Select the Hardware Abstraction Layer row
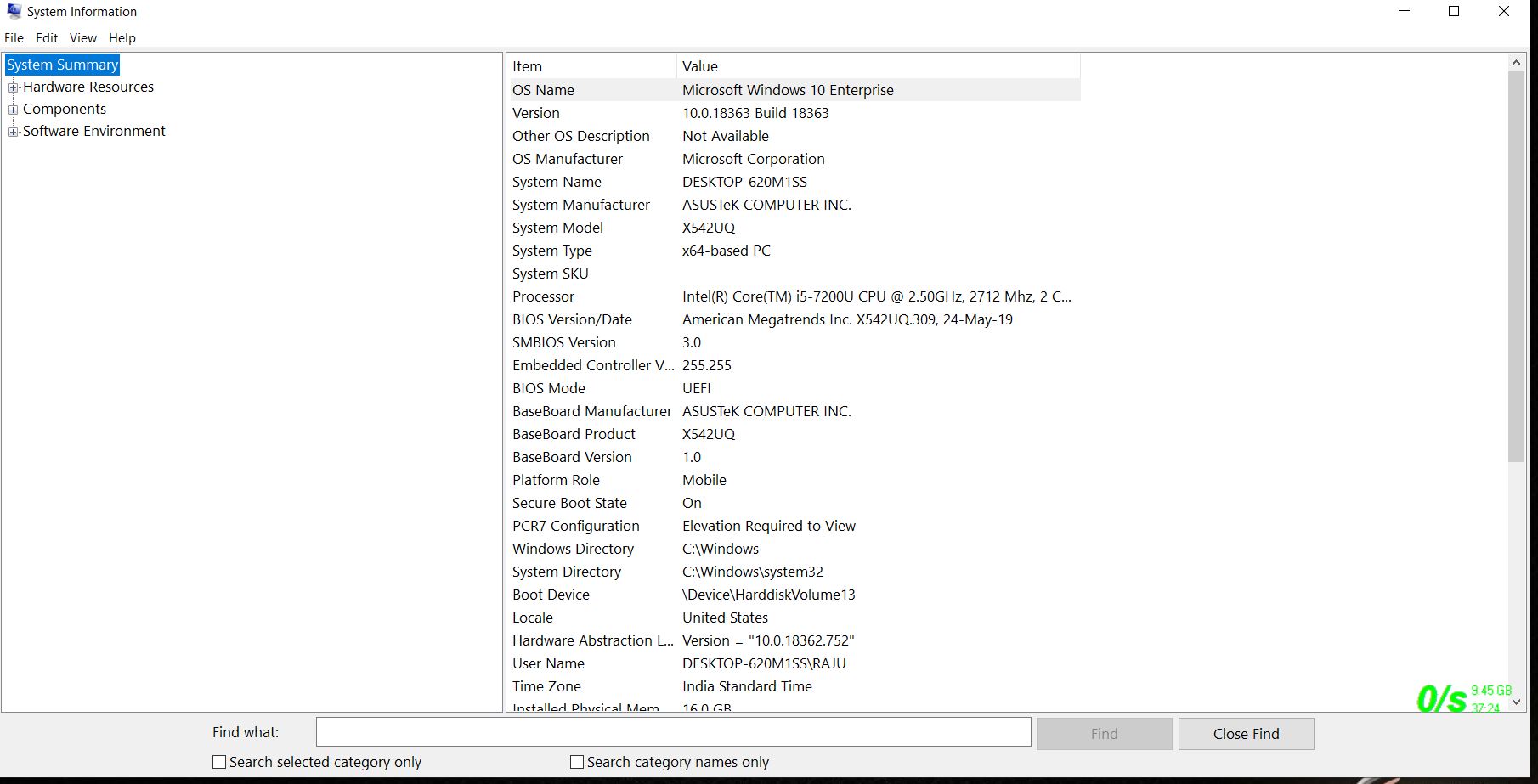 pyautogui.click(x=794, y=640)
